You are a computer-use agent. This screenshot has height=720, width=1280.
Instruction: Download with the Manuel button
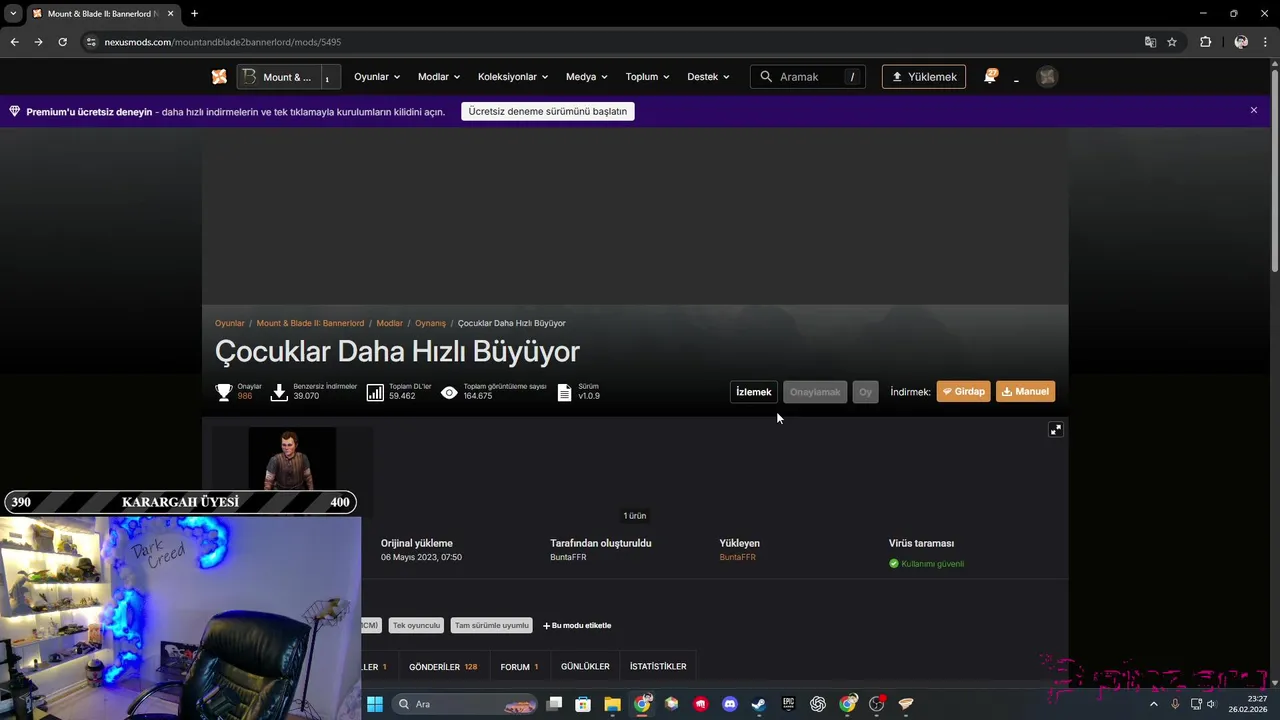[x=1025, y=392]
